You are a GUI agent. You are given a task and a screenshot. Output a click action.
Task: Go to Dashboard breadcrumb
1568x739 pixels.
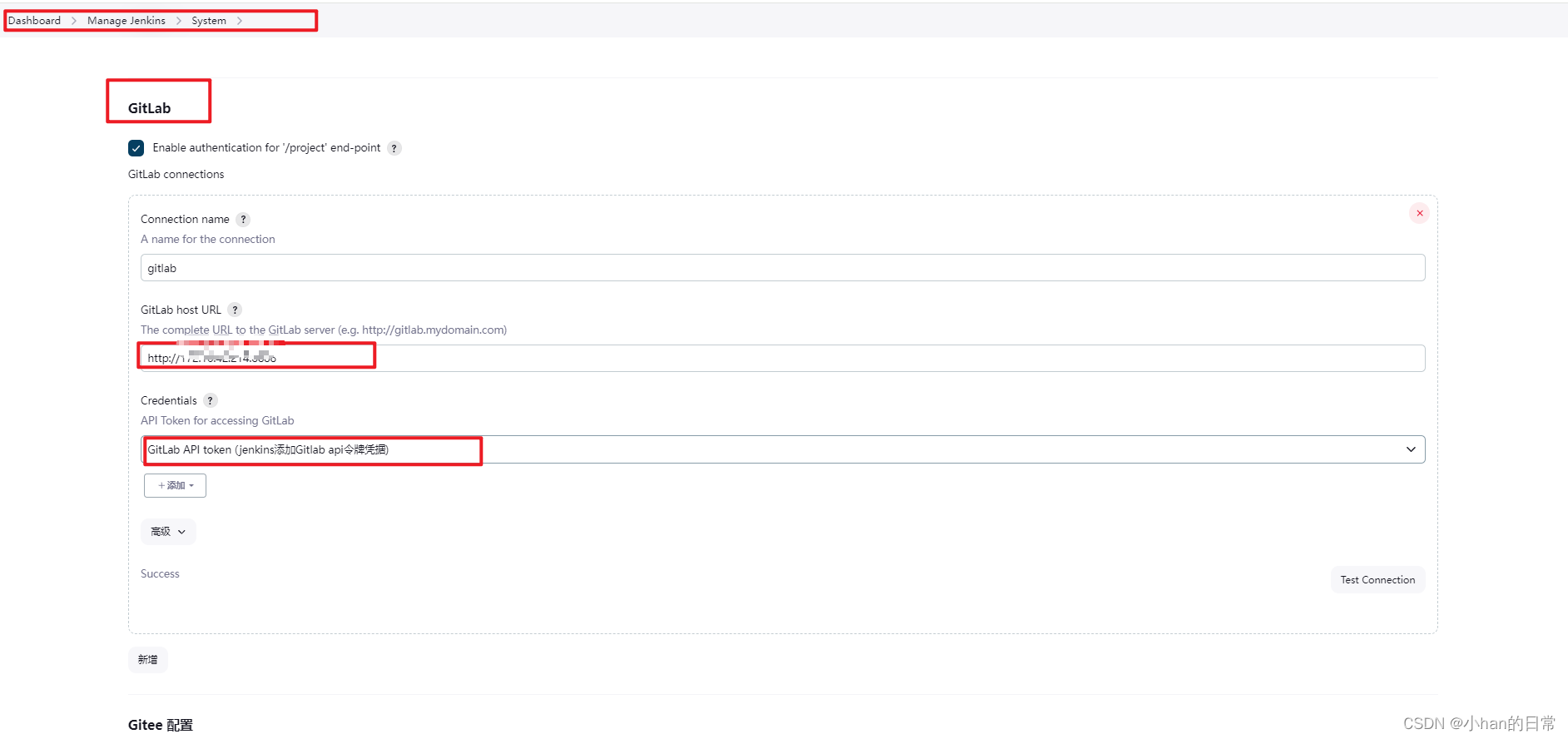tap(35, 21)
